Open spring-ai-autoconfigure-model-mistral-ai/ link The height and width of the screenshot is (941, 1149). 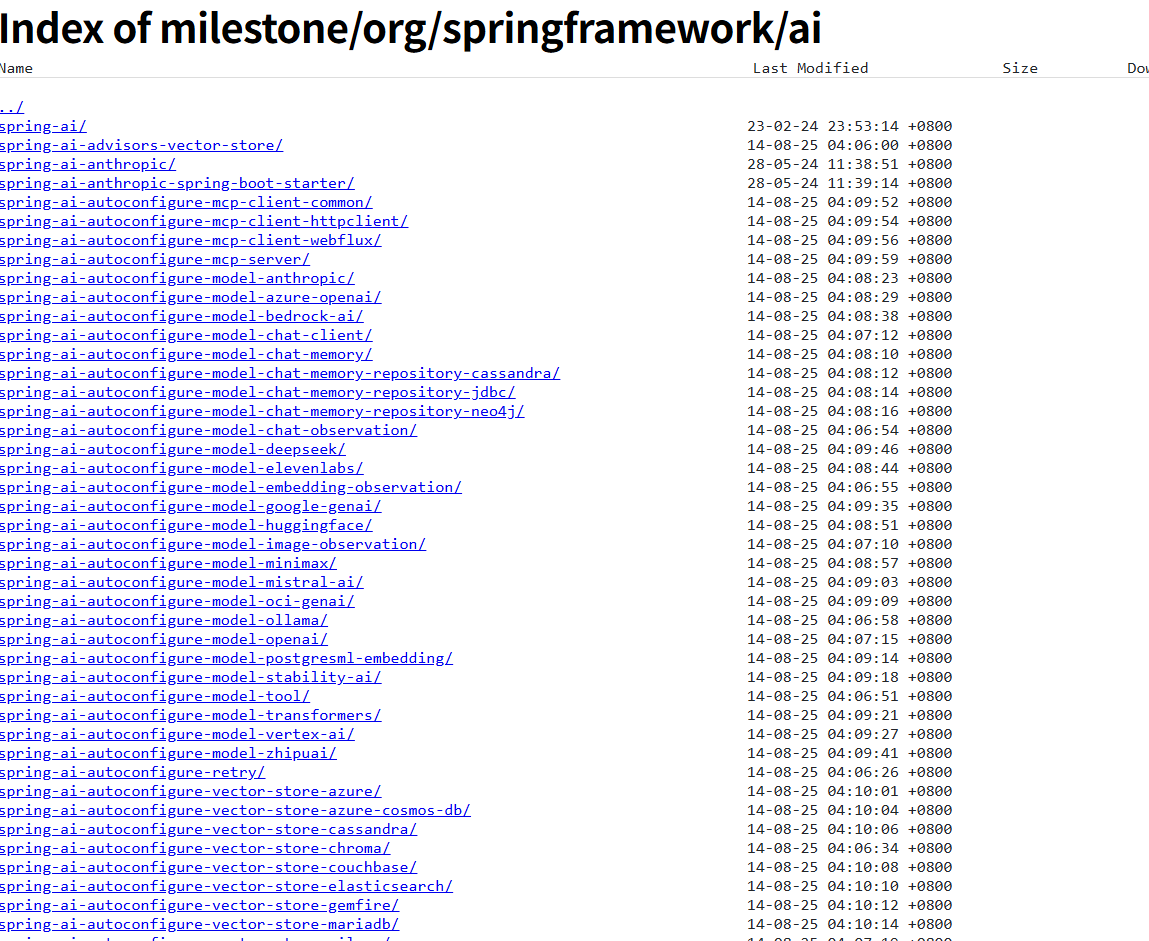(182, 583)
